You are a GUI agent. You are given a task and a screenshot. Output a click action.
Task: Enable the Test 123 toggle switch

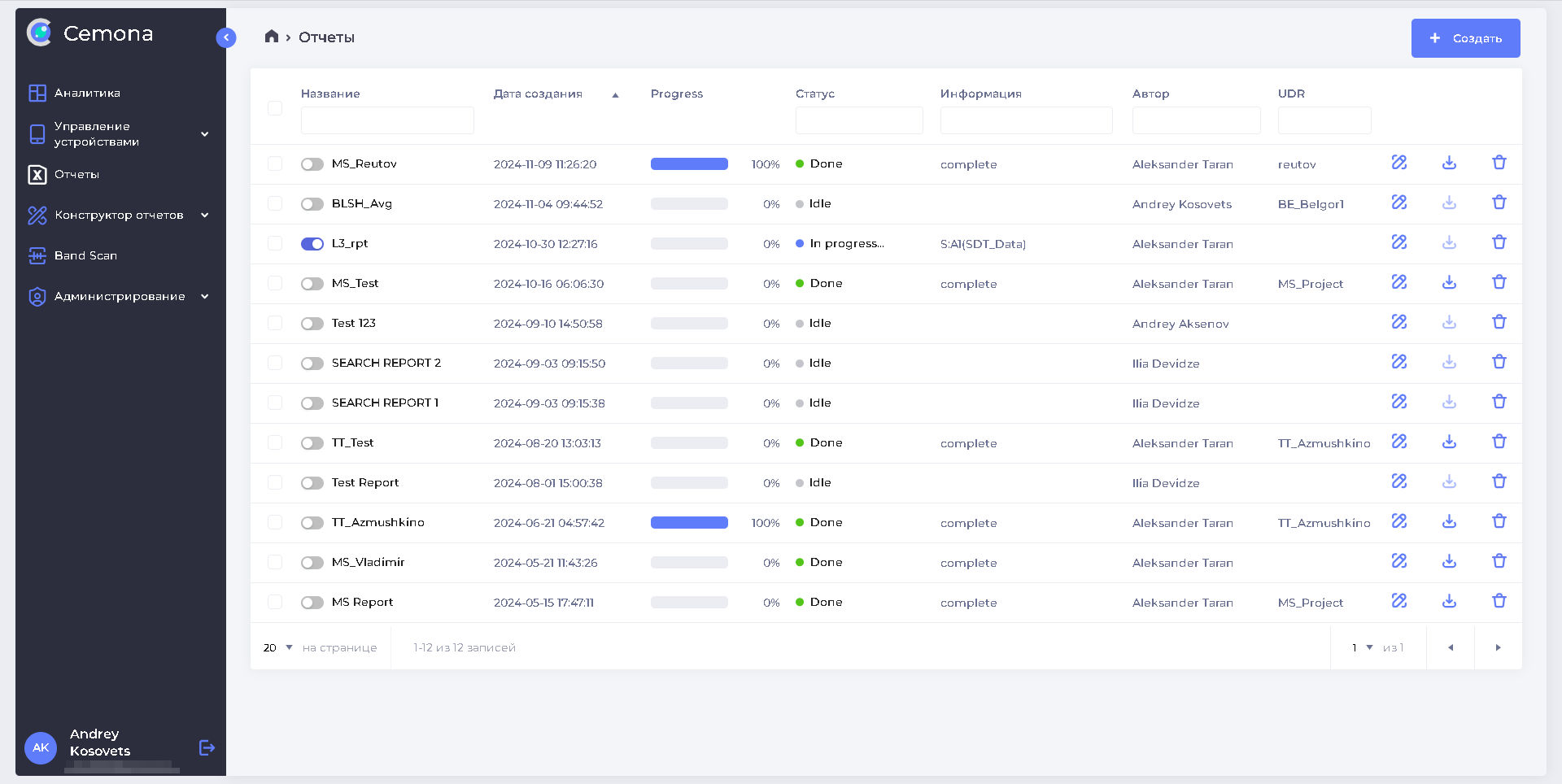click(312, 324)
